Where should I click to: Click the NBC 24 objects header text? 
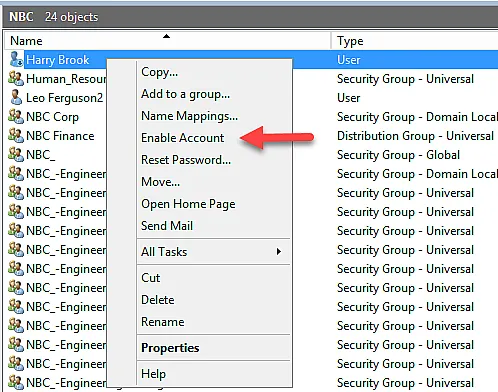pyautogui.click(x=54, y=17)
